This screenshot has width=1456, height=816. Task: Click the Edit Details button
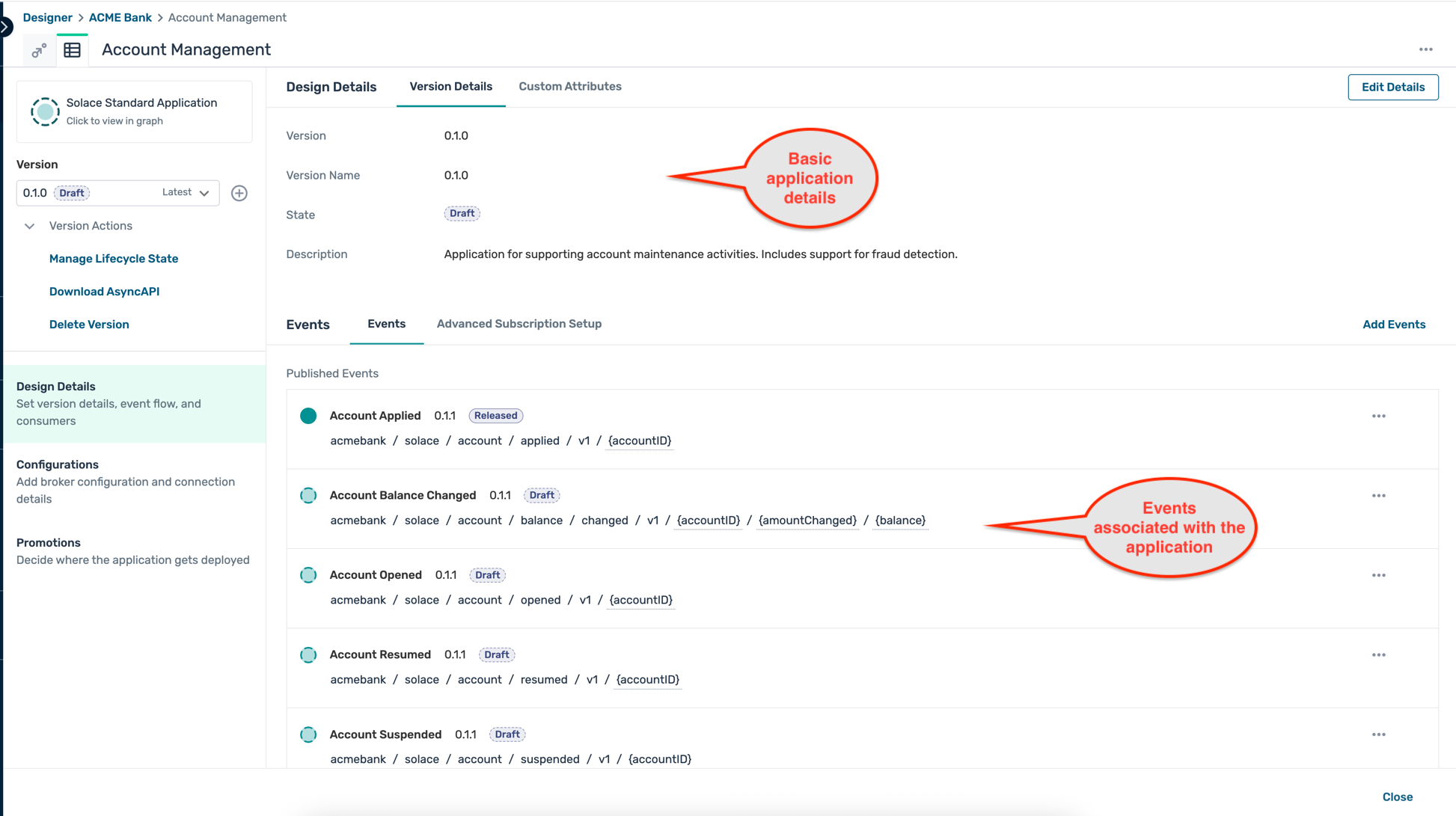point(1392,87)
